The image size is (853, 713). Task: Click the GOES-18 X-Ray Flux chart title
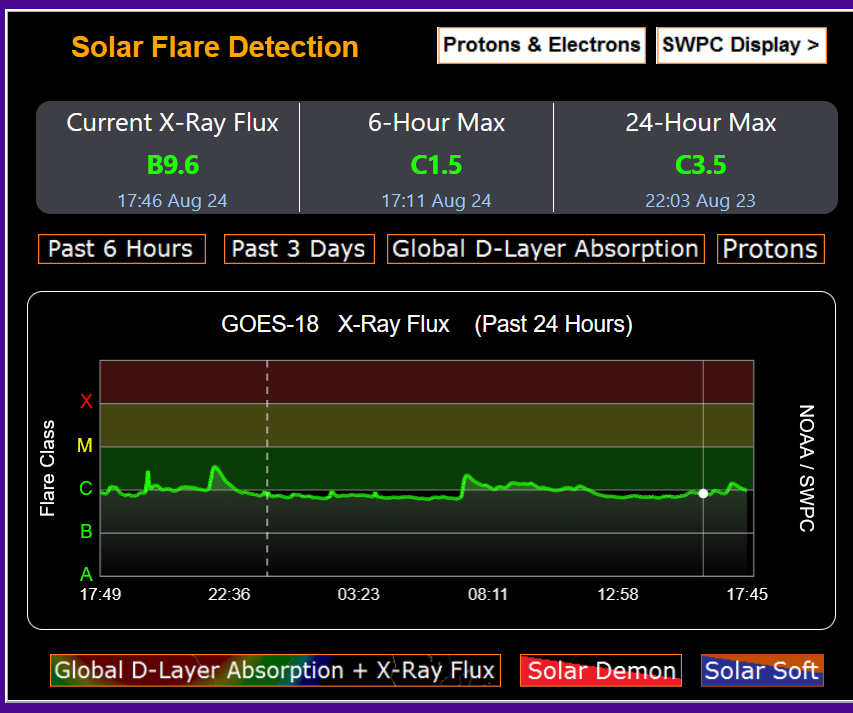(427, 324)
